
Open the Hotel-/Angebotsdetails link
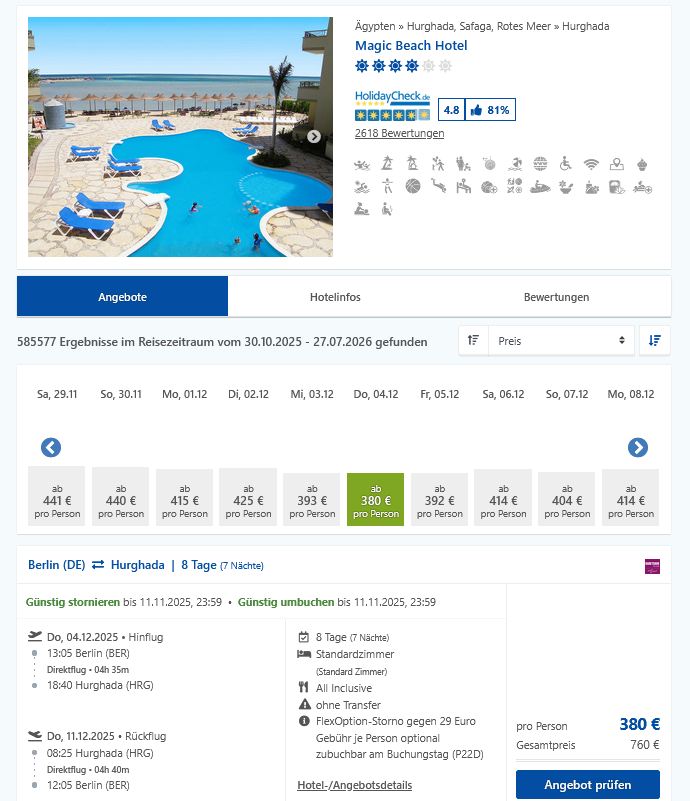tap(354, 785)
